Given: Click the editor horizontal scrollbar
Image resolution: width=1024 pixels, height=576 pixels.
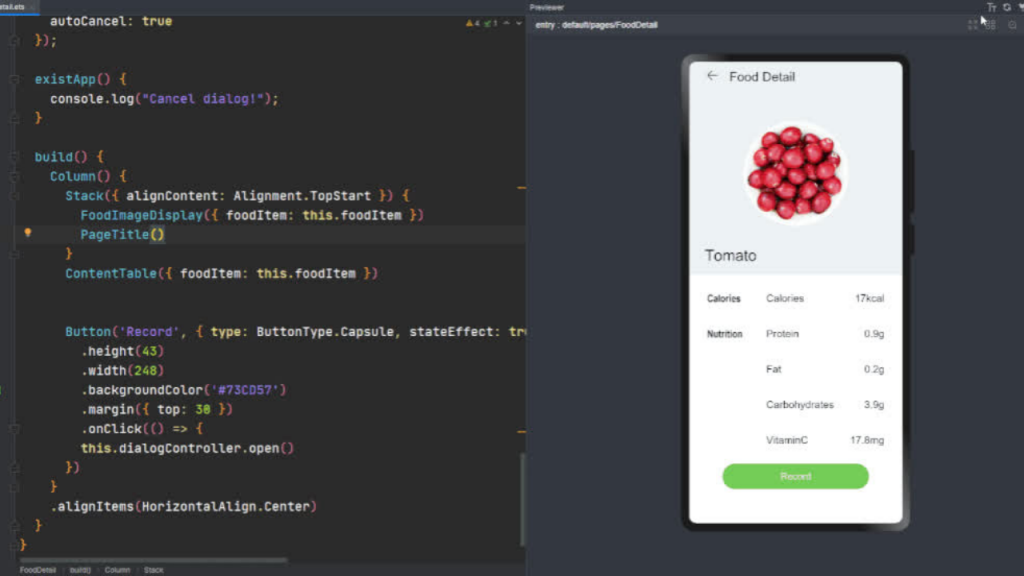Looking at the screenshot, I should (153, 560).
